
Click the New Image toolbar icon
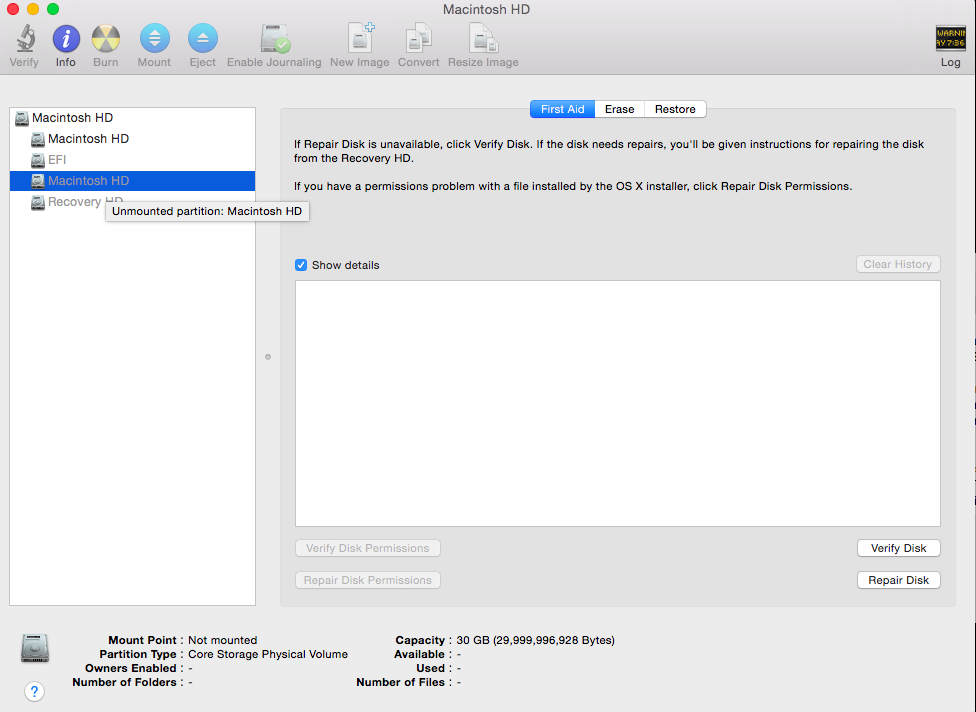point(360,38)
